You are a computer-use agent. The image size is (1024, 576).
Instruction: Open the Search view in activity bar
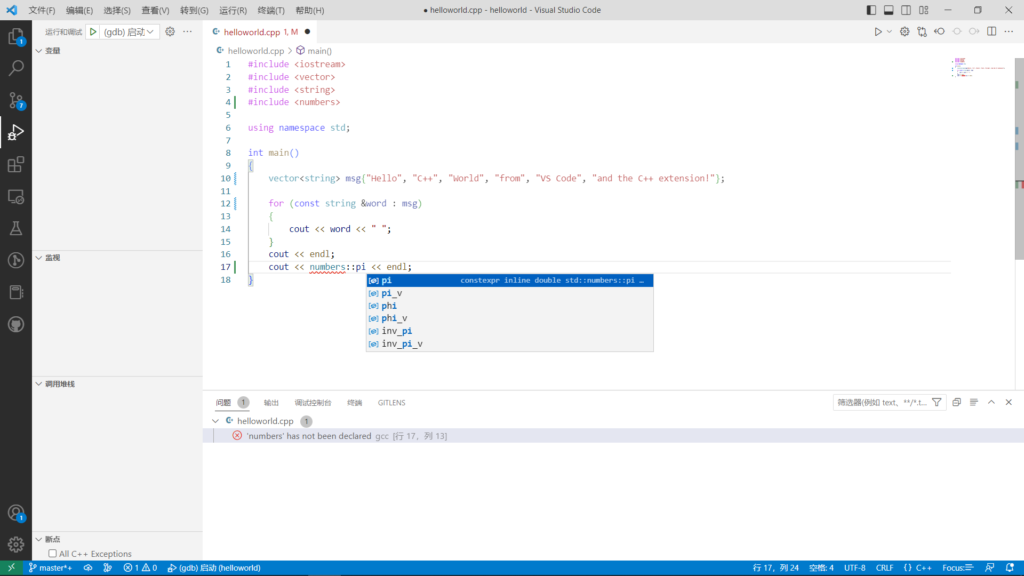[16, 69]
